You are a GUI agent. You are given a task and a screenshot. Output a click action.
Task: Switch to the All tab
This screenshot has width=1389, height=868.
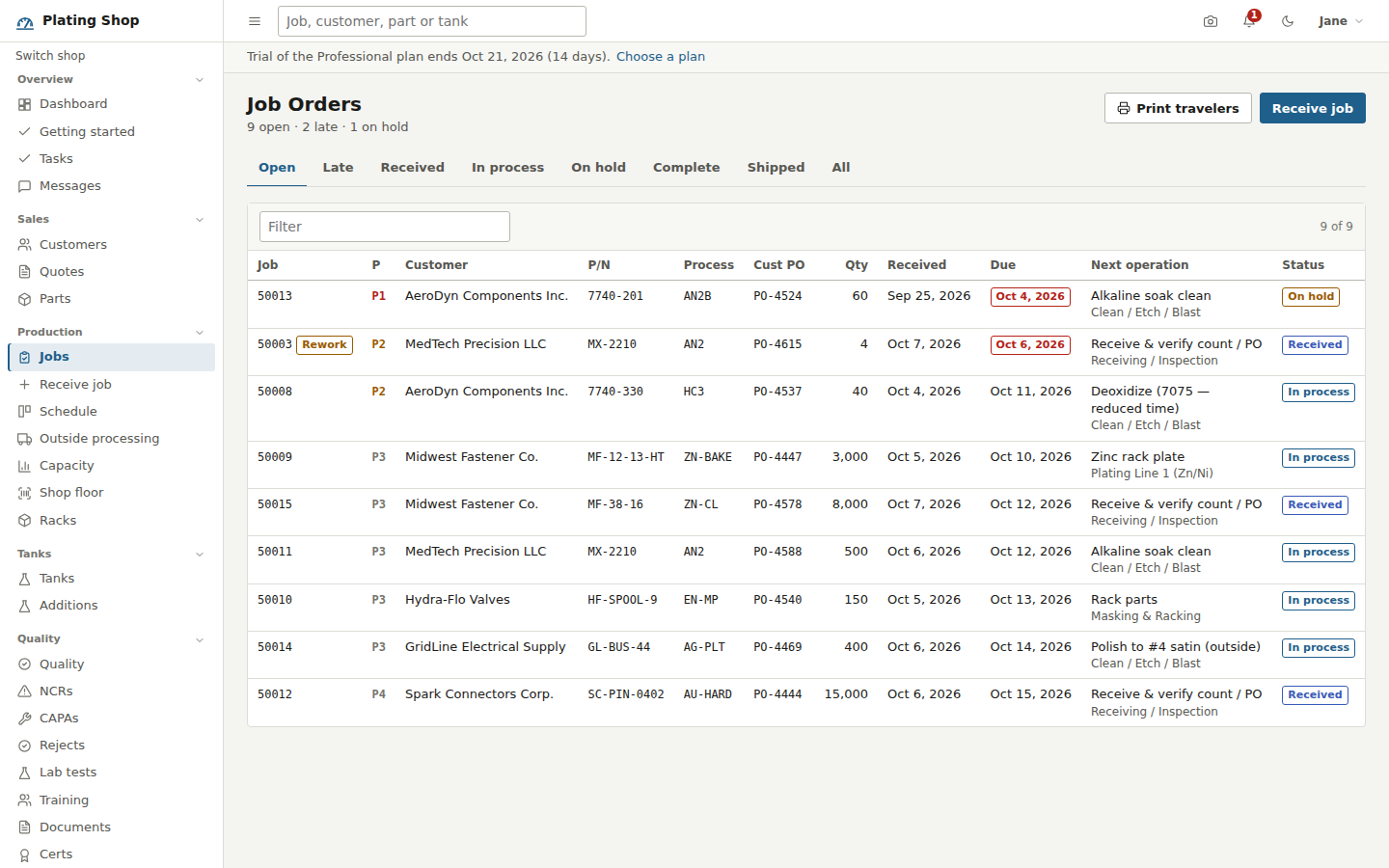click(x=841, y=168)
